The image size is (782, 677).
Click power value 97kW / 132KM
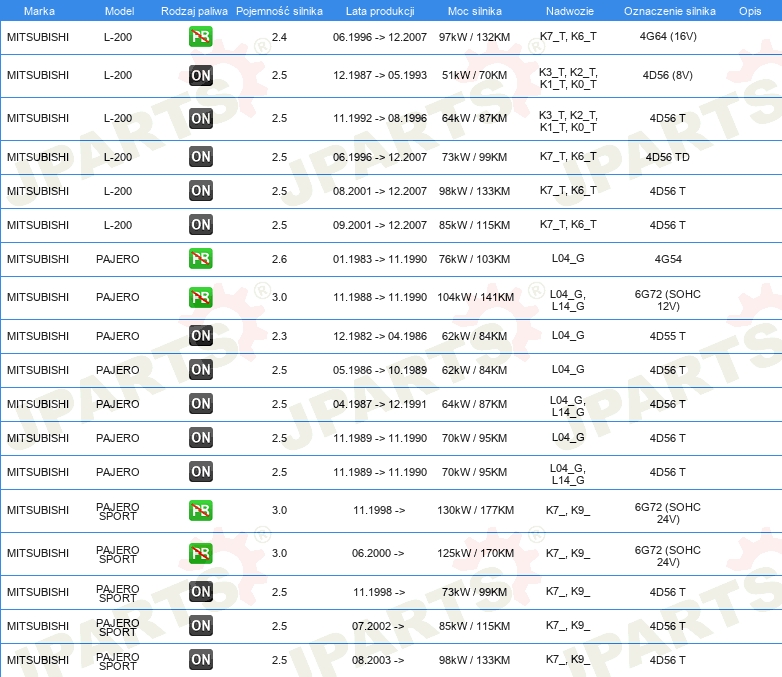pos(474,37)
